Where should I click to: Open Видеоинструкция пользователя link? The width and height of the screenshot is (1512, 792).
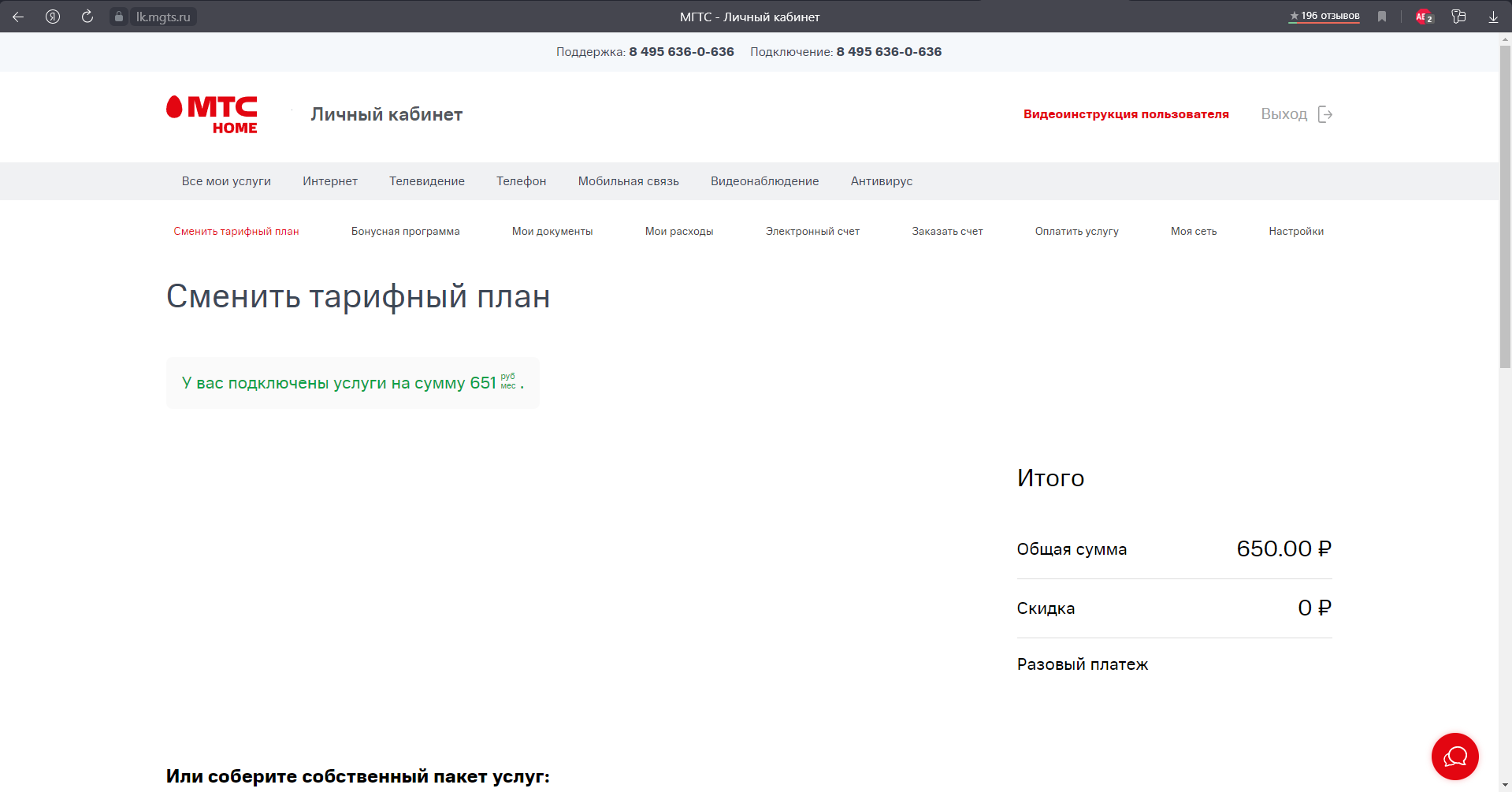click(1126, 114)
